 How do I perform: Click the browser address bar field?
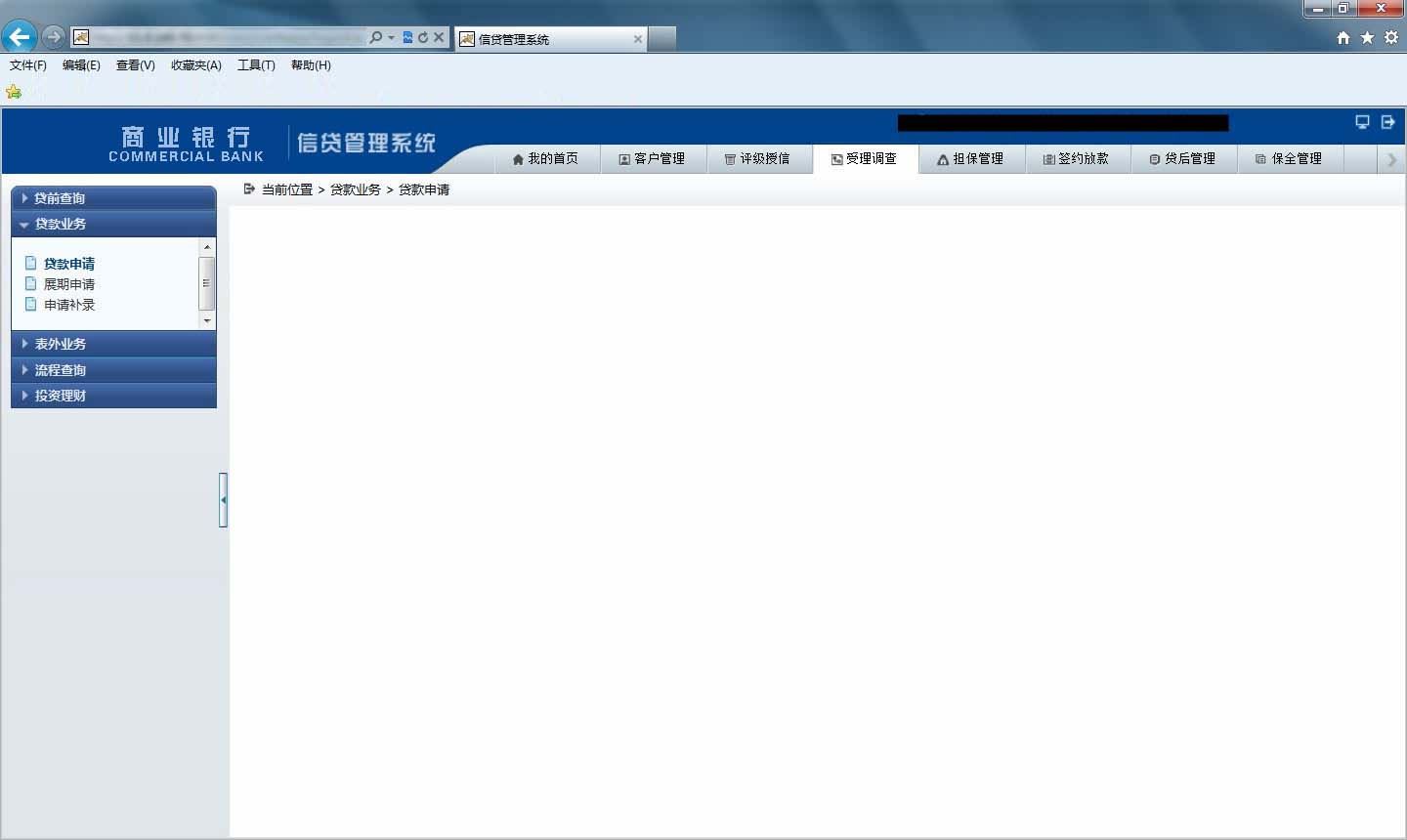click(228, 38)
